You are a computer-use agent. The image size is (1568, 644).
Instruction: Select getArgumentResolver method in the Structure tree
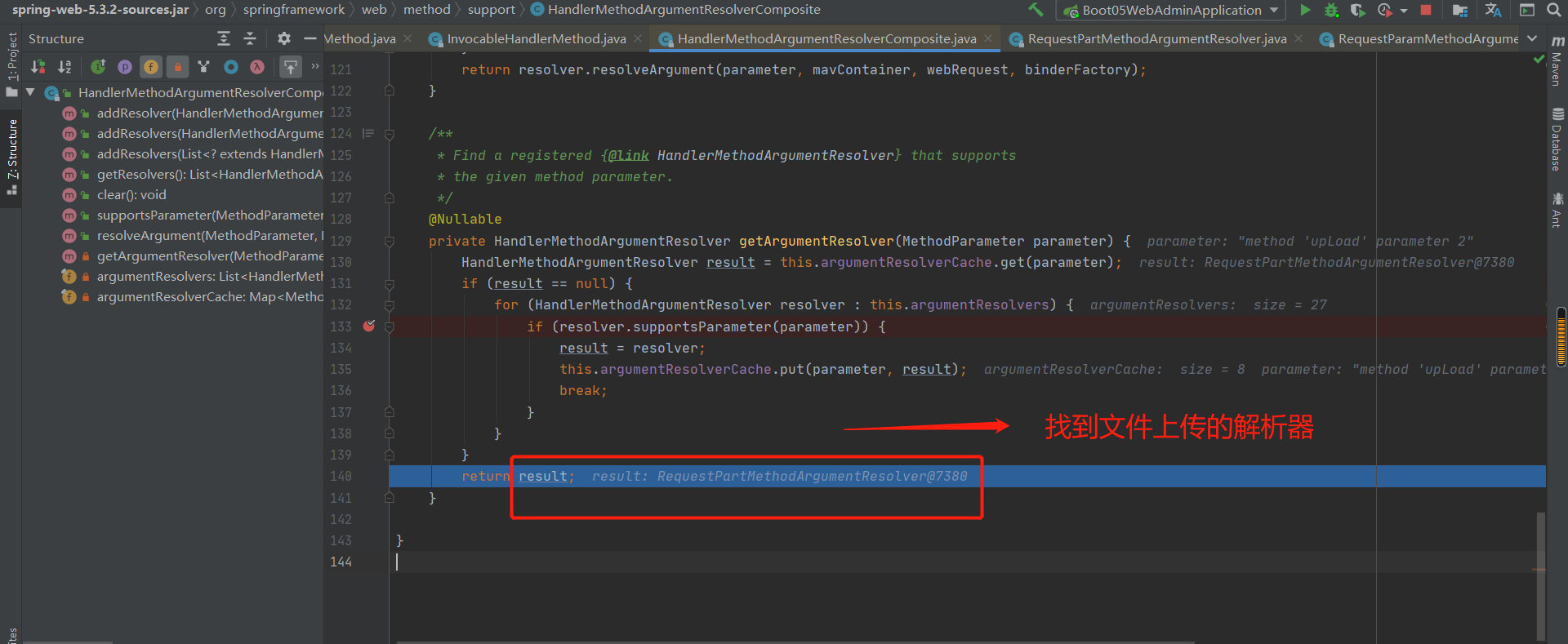click(210, 255)
